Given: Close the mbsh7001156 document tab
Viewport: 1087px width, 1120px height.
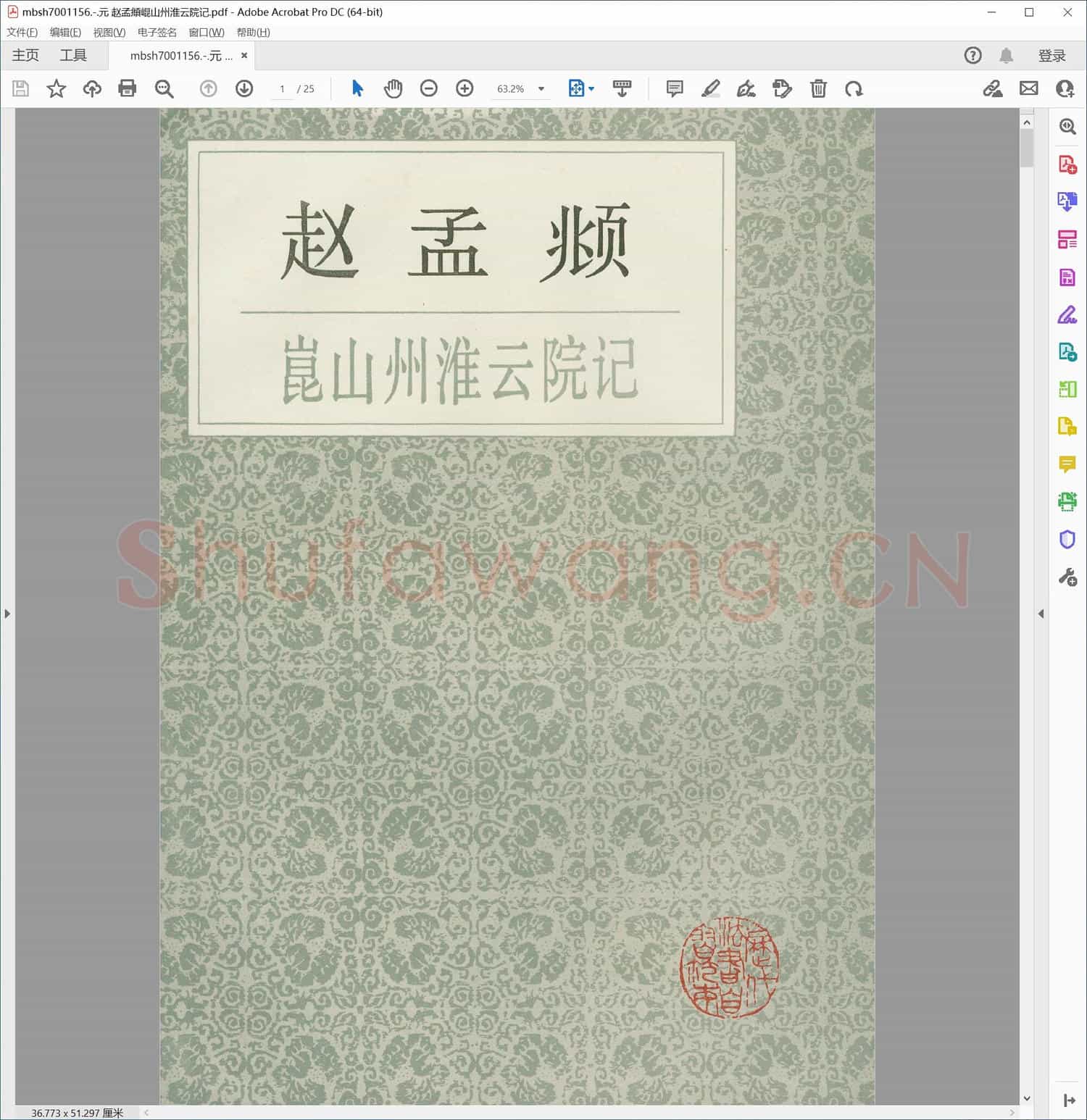Looking at the screenshot, I should [x=244, y=55].
